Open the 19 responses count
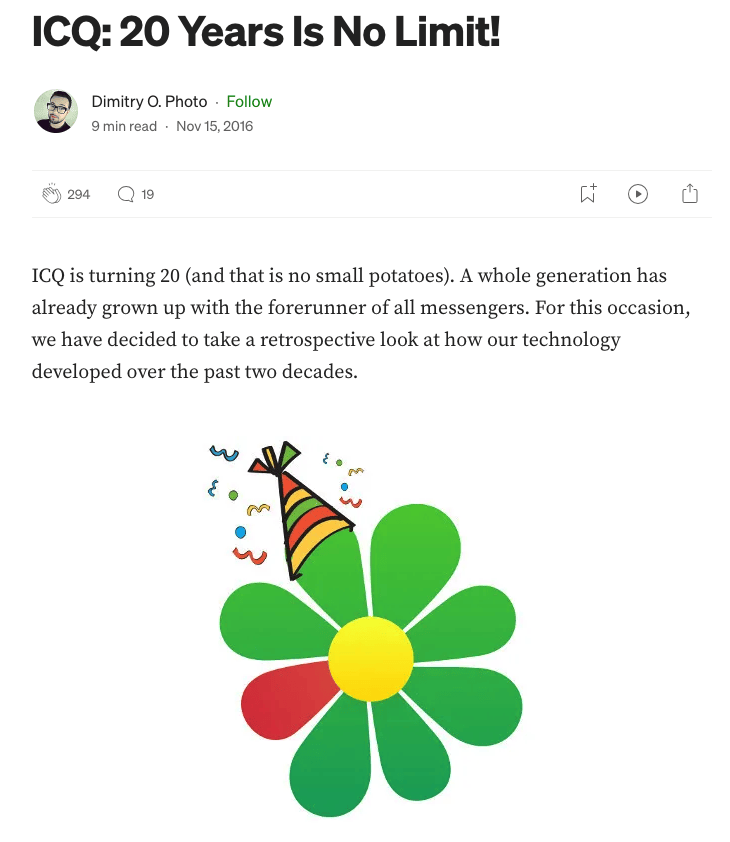Viewport: 730px width, 842px height. pos(148,194)
